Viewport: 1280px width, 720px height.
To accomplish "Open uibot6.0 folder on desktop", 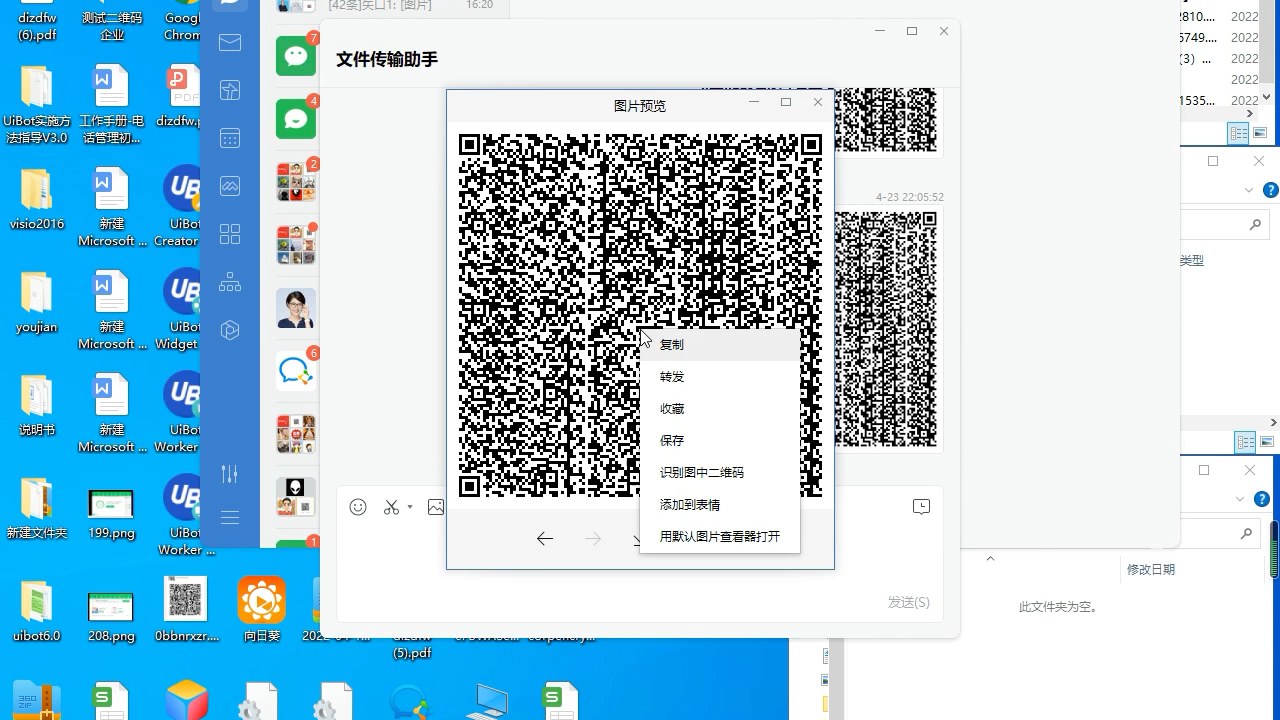I will (x=37, y=611).
